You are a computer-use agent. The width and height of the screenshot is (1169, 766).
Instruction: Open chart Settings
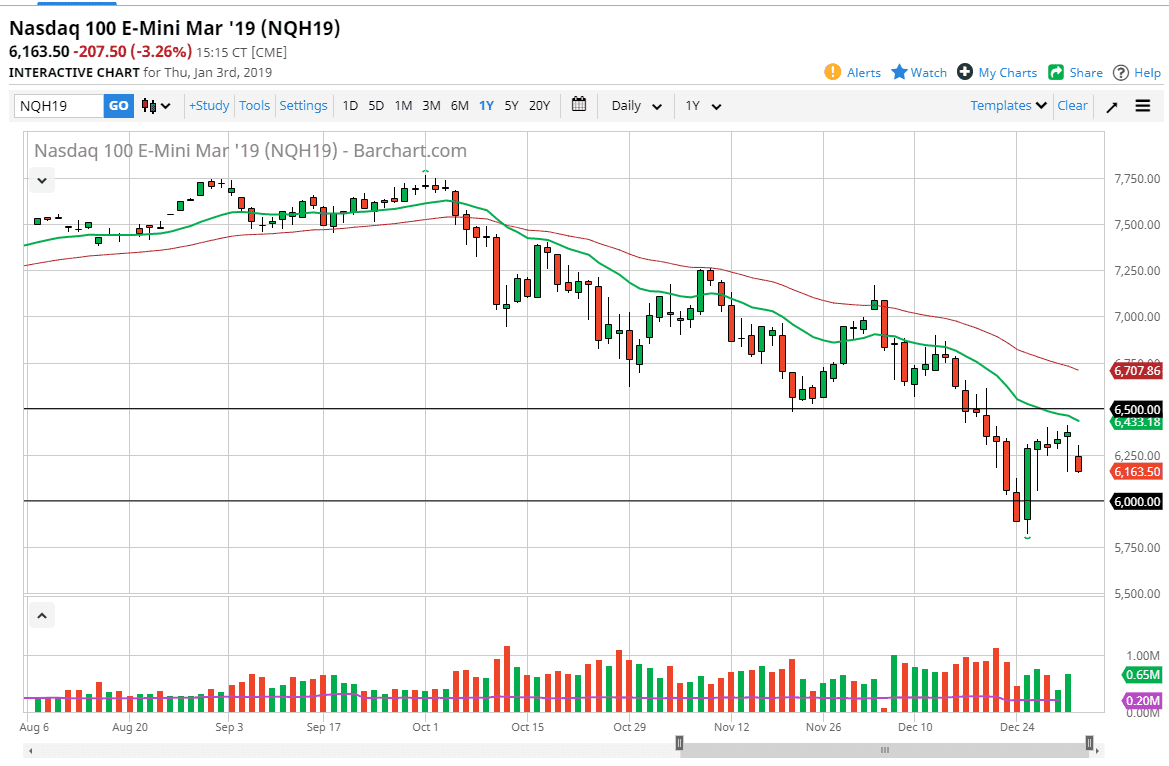coord(303,105)
